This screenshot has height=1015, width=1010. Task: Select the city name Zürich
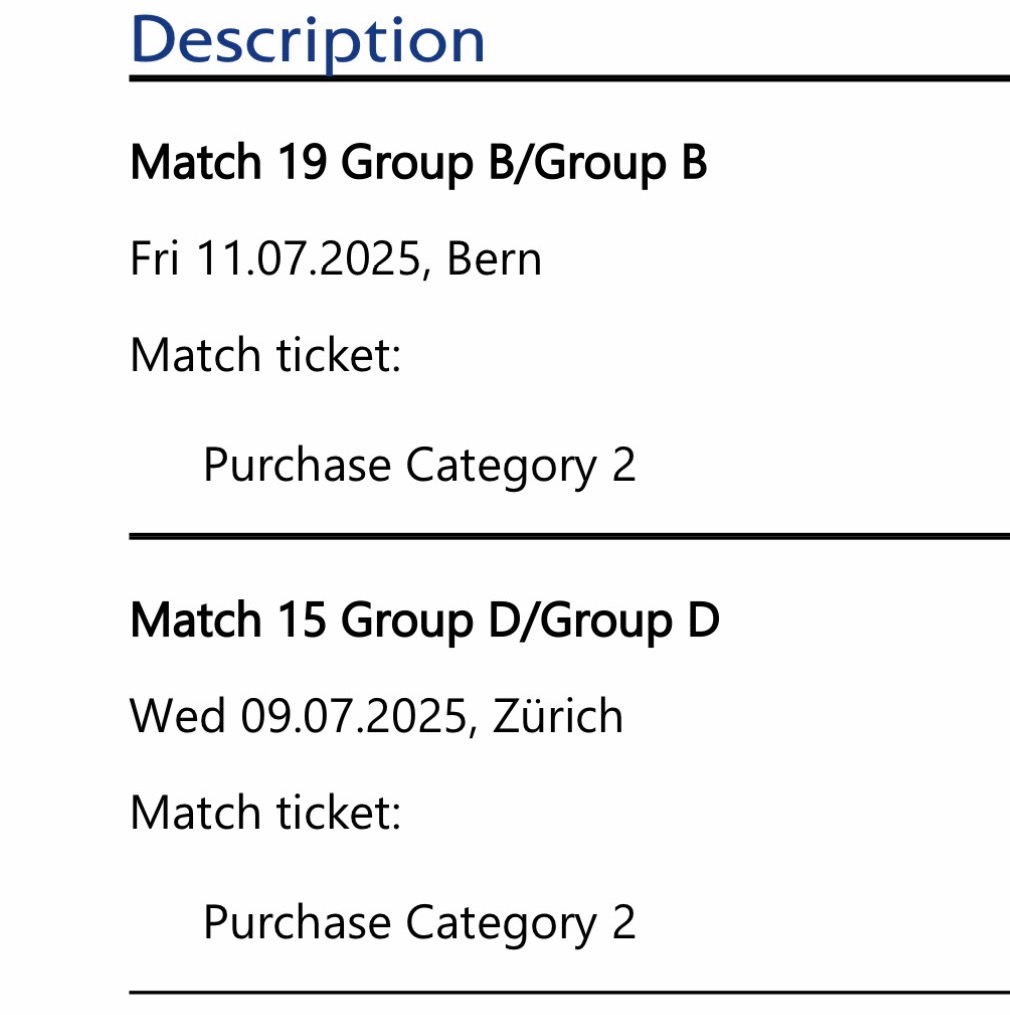[x=558, y=717]
